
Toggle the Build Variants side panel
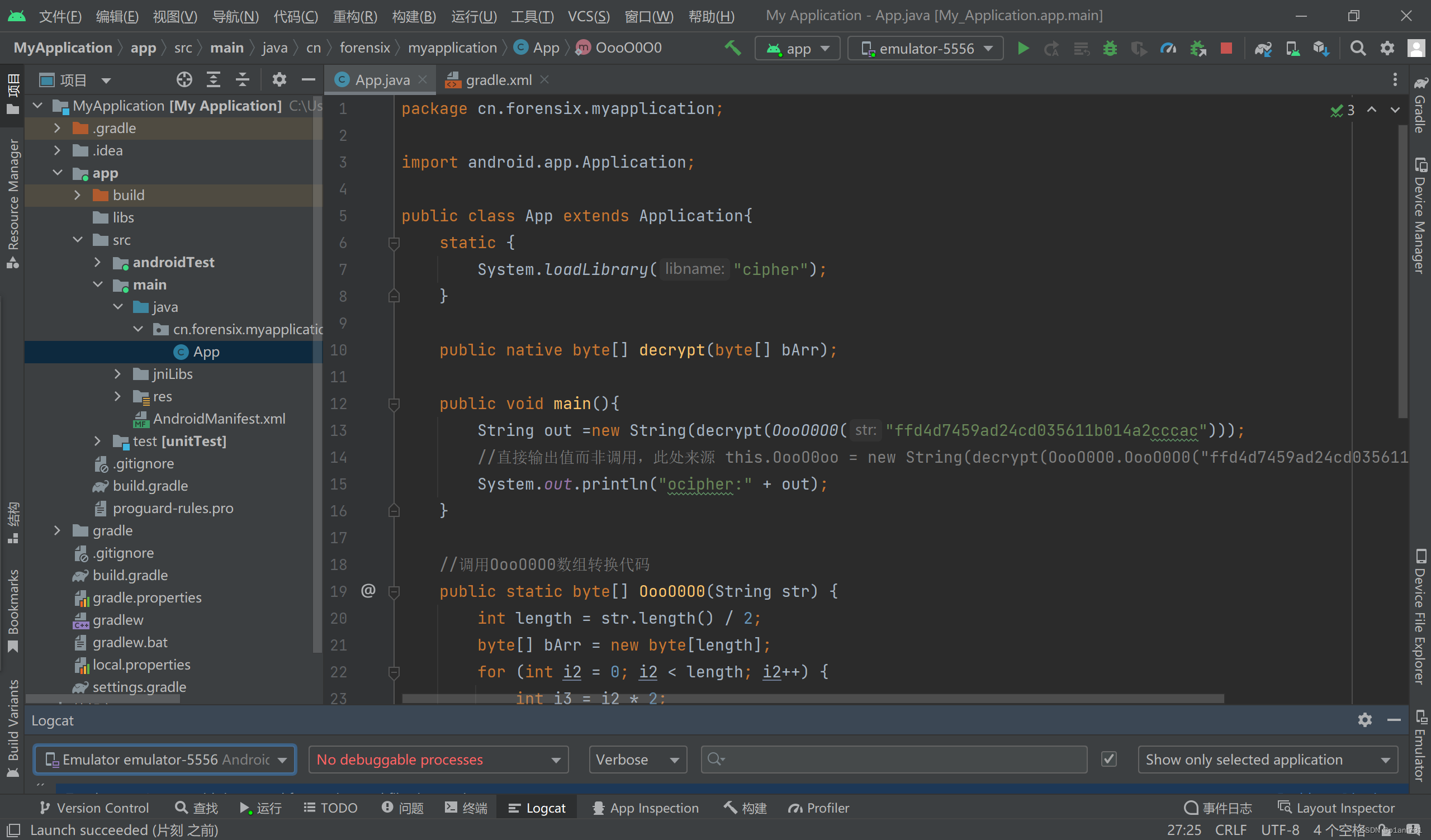(x=12, y=728)
